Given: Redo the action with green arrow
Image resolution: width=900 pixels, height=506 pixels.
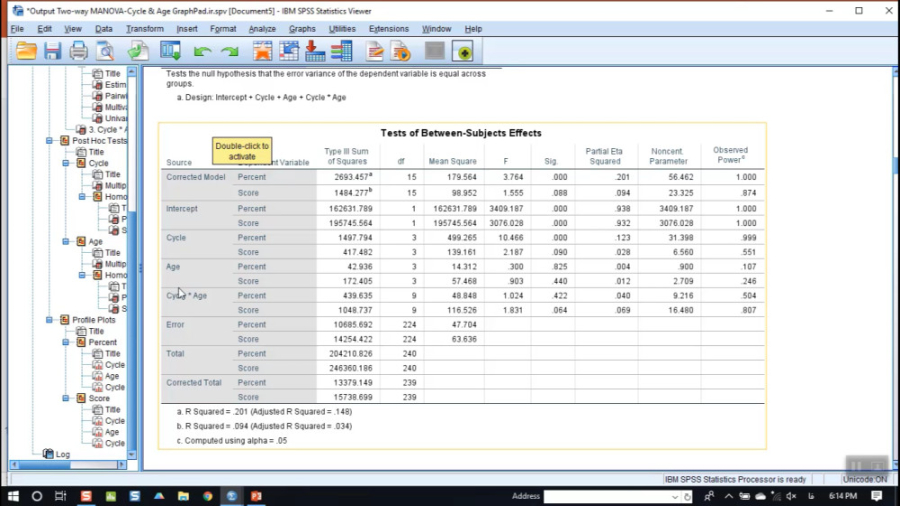Looking at the screenshot, I should coord(230,52).
